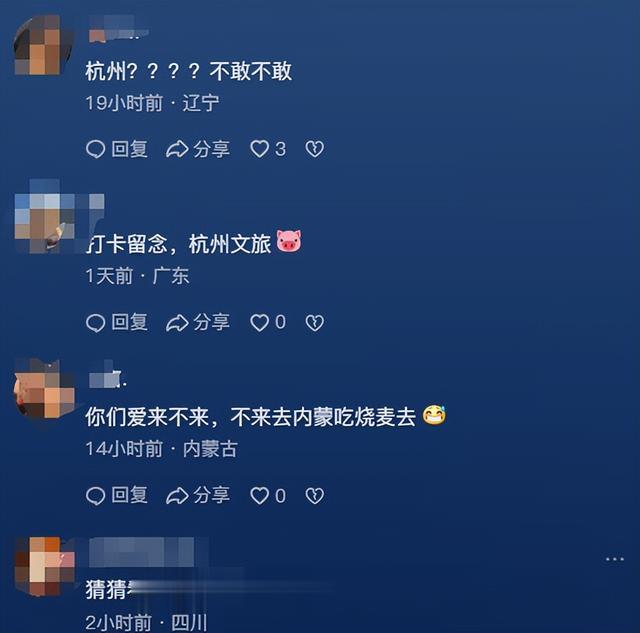Open avatar of the 四川 commenter
This screenshot has width=640, height=633.
coord(44,566)
